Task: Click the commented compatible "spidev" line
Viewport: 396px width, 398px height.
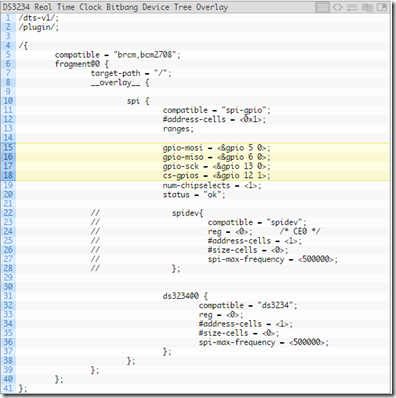Action: (257, 222)
